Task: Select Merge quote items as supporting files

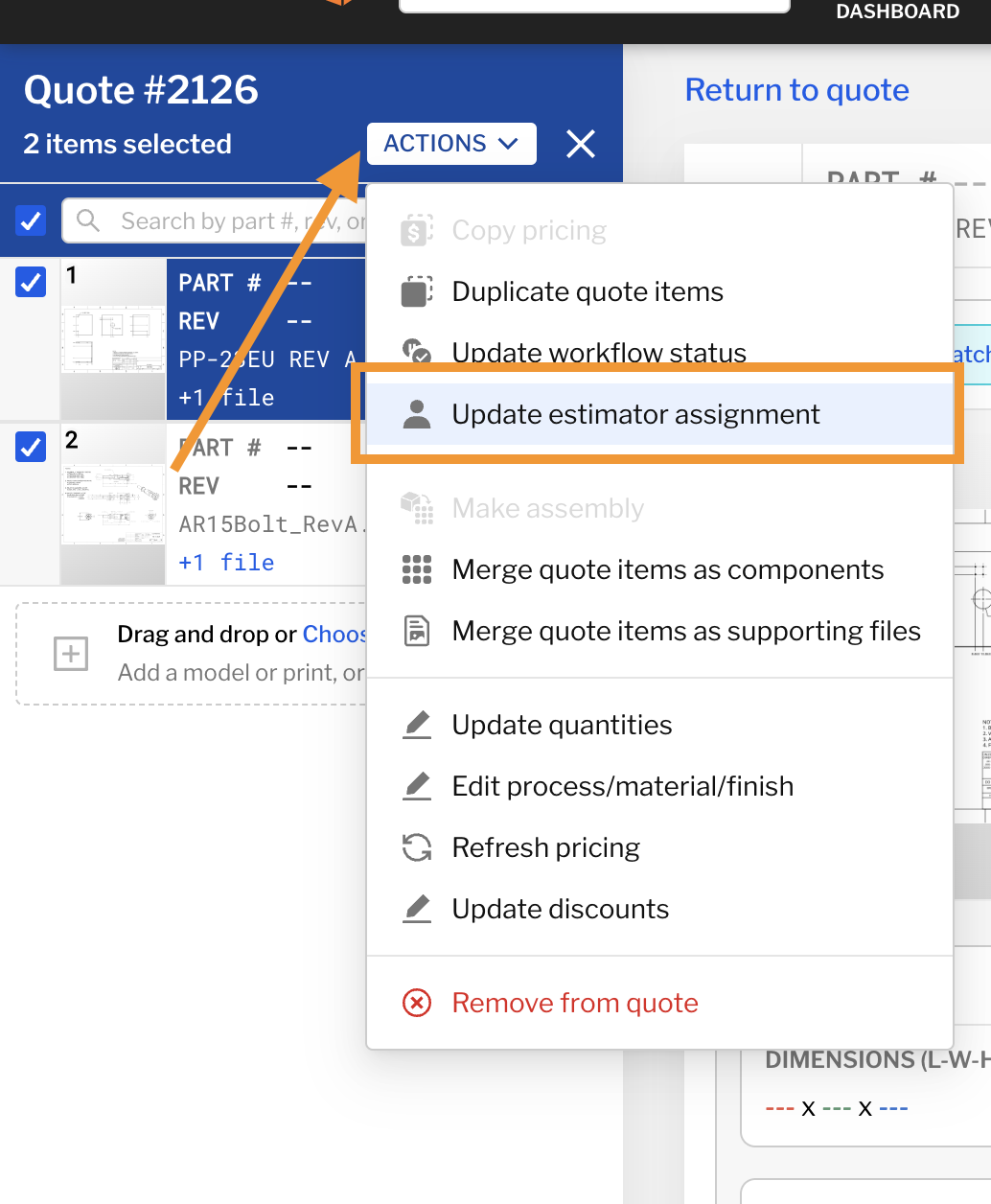Action: (x=660, y=631)
